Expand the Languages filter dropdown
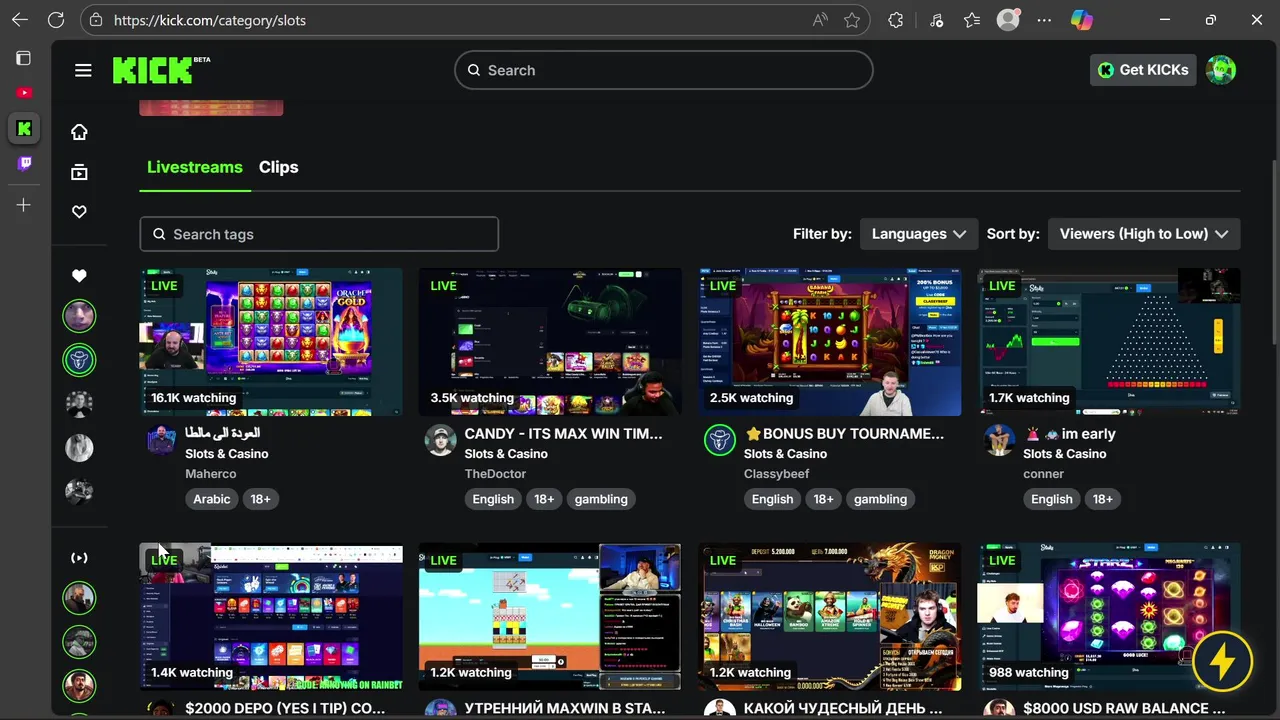This screenshot has width=1280, height=720. [919, 234]
